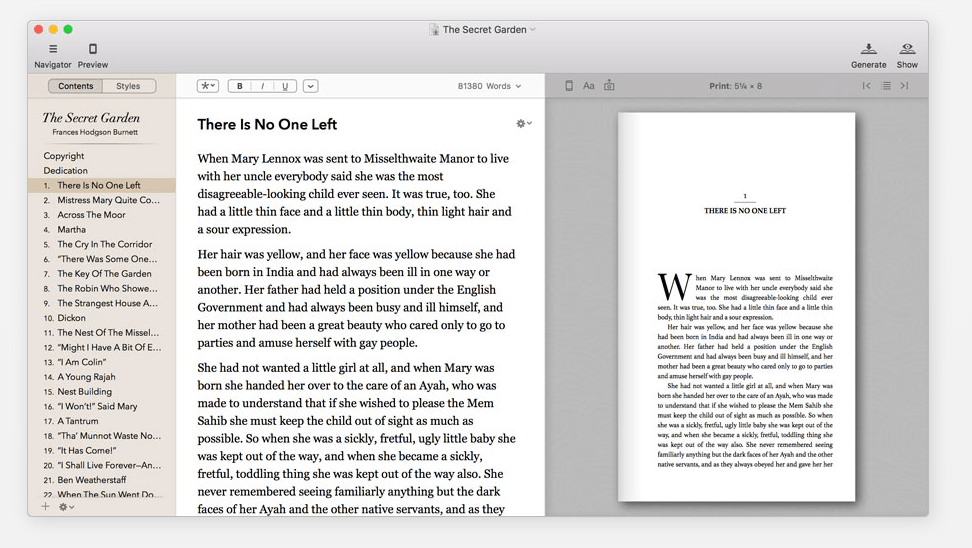The image size is (972, 548).
Task: Toggle bold formatting
Action: (x=239, y=86)
